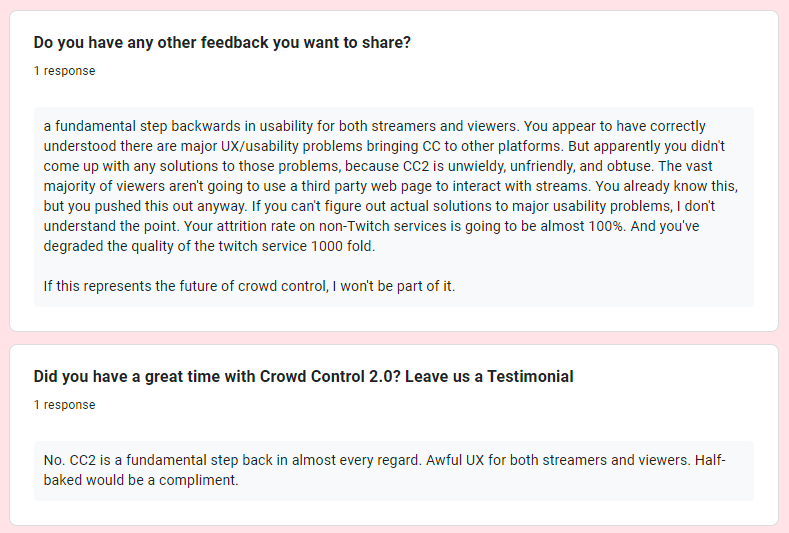
Task: Click '1 response' under the feedback question
Action: coord(64,71)
